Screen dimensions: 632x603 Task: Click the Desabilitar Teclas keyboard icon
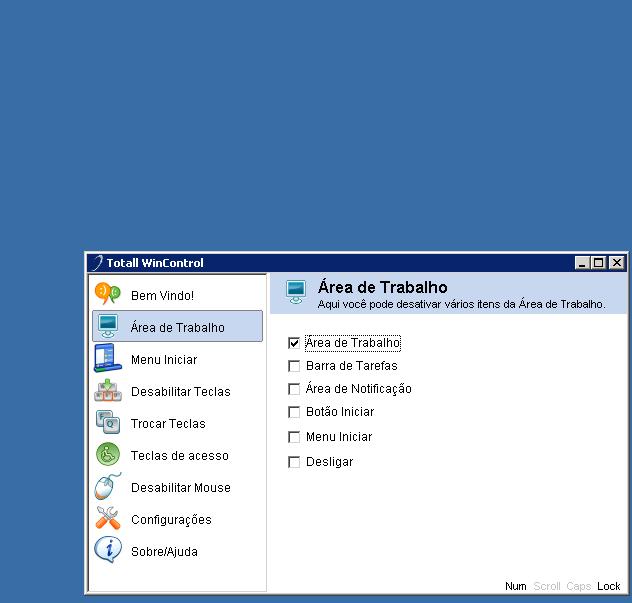108,391
